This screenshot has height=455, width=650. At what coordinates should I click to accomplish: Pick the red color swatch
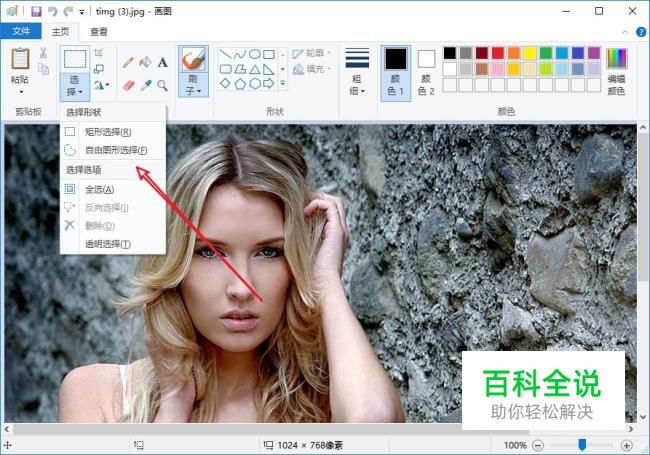[498, 53]
